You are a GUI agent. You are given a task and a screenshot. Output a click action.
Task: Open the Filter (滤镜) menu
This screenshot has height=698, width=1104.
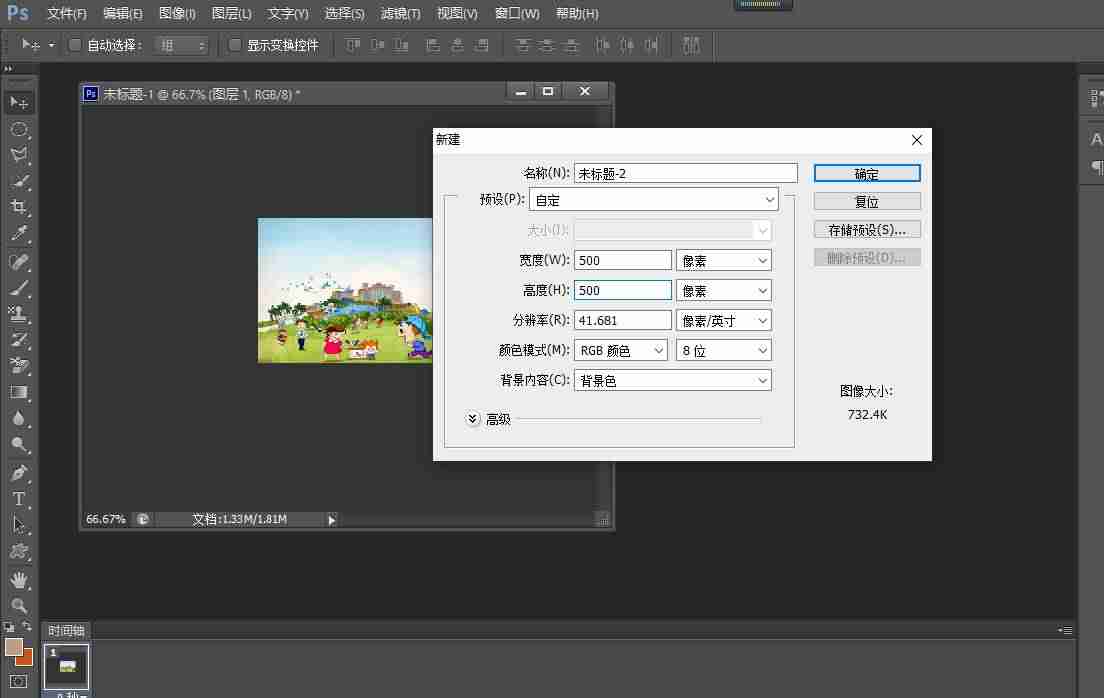pos(401,13)
